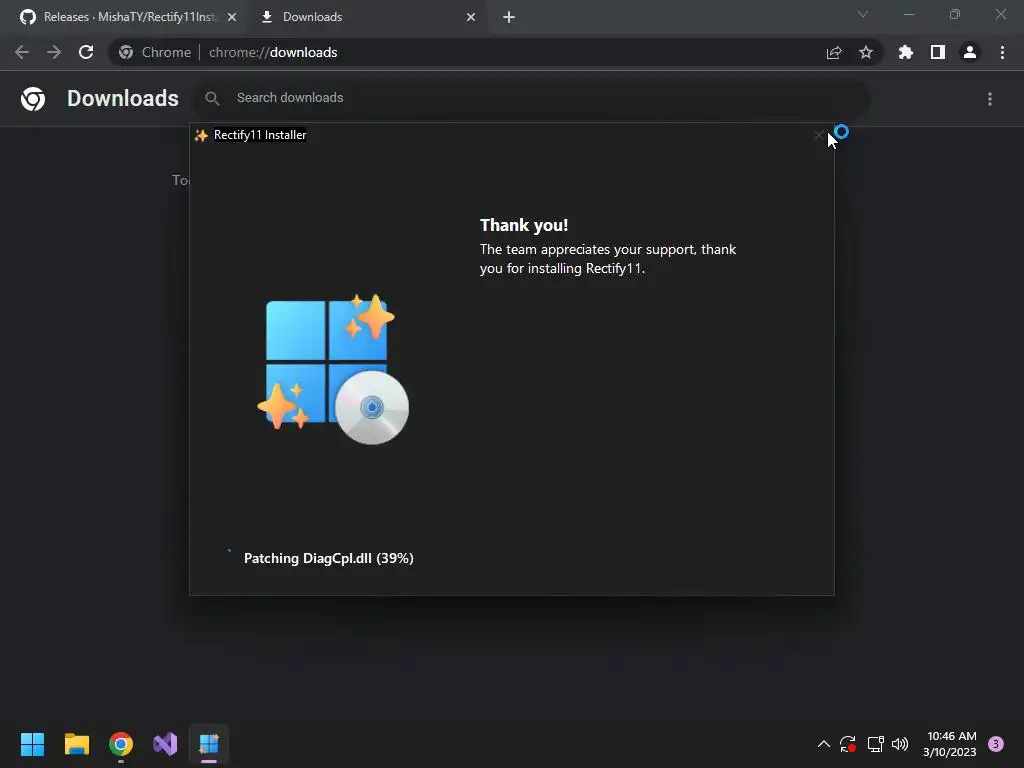Show hidden system tray icons
The width and height of the screenshot is (1024, 768).
click(824, 744)
